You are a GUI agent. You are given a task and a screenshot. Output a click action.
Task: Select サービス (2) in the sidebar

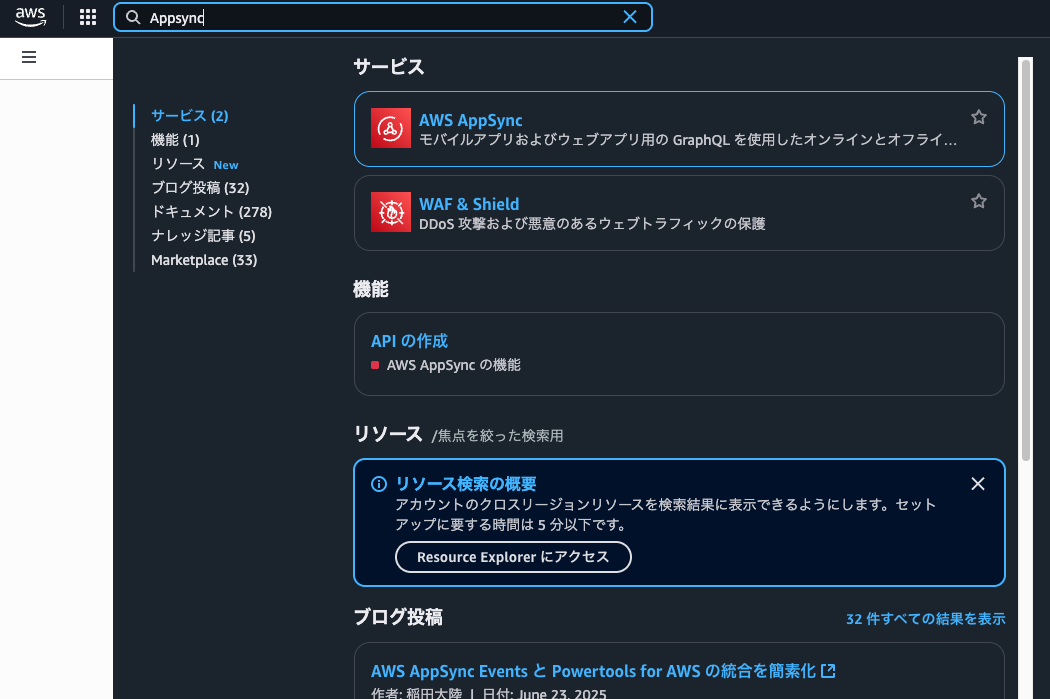pyautogui.click(x=189, y=115)
